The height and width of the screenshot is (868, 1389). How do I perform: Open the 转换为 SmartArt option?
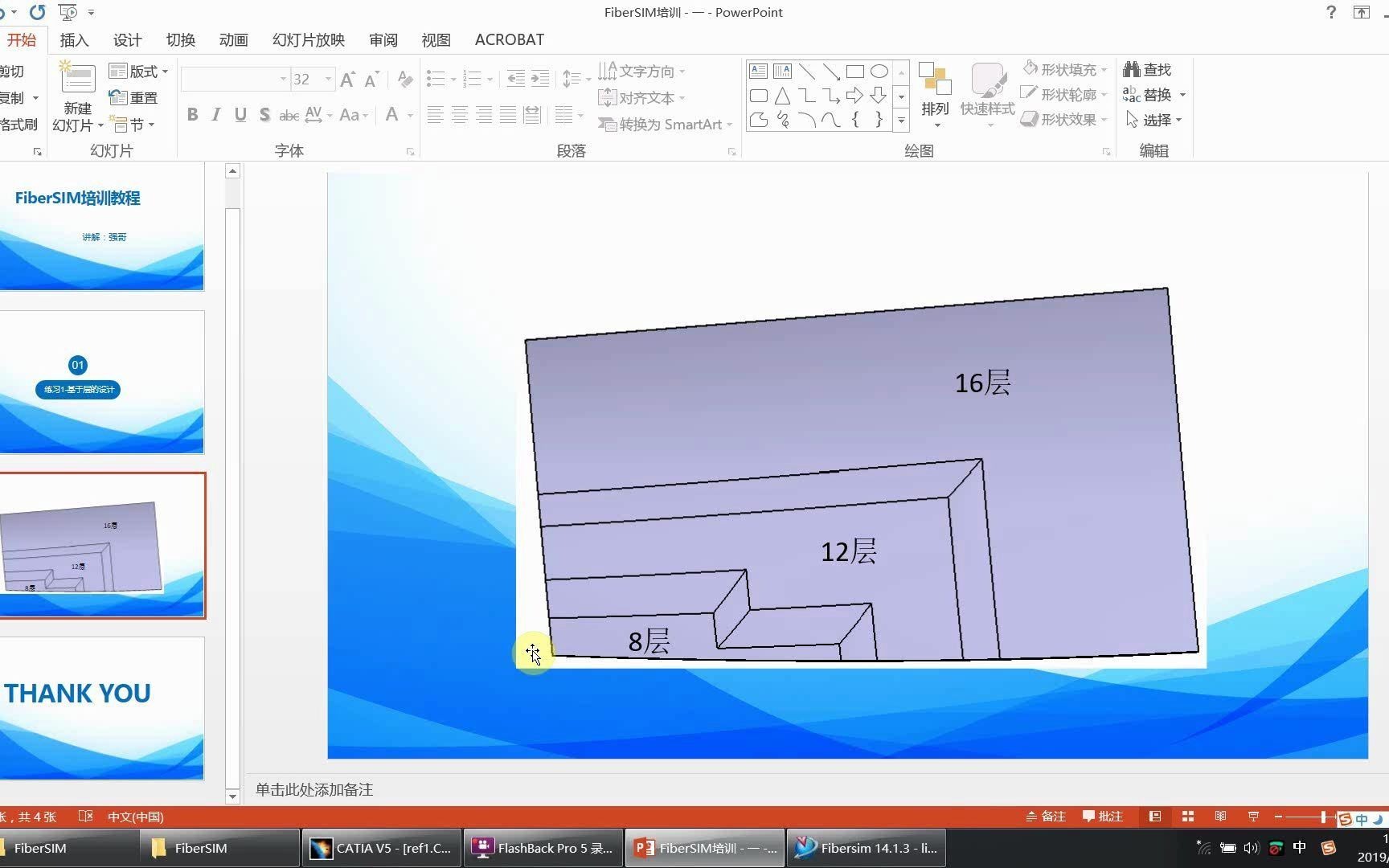664,125
